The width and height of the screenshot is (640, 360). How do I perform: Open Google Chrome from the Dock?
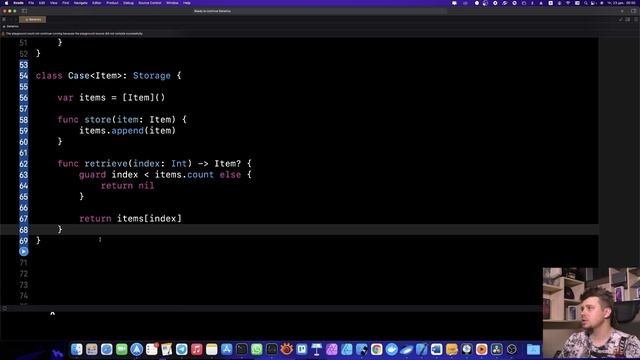pos(376,349)
